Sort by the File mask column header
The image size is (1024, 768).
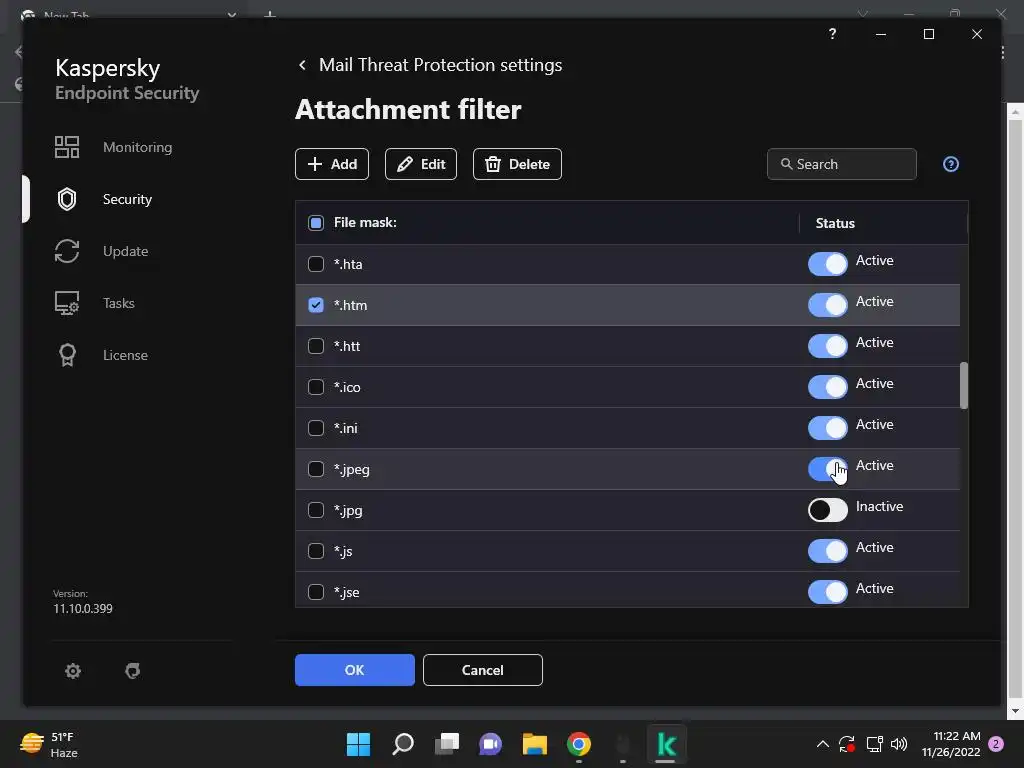(365, 223)
